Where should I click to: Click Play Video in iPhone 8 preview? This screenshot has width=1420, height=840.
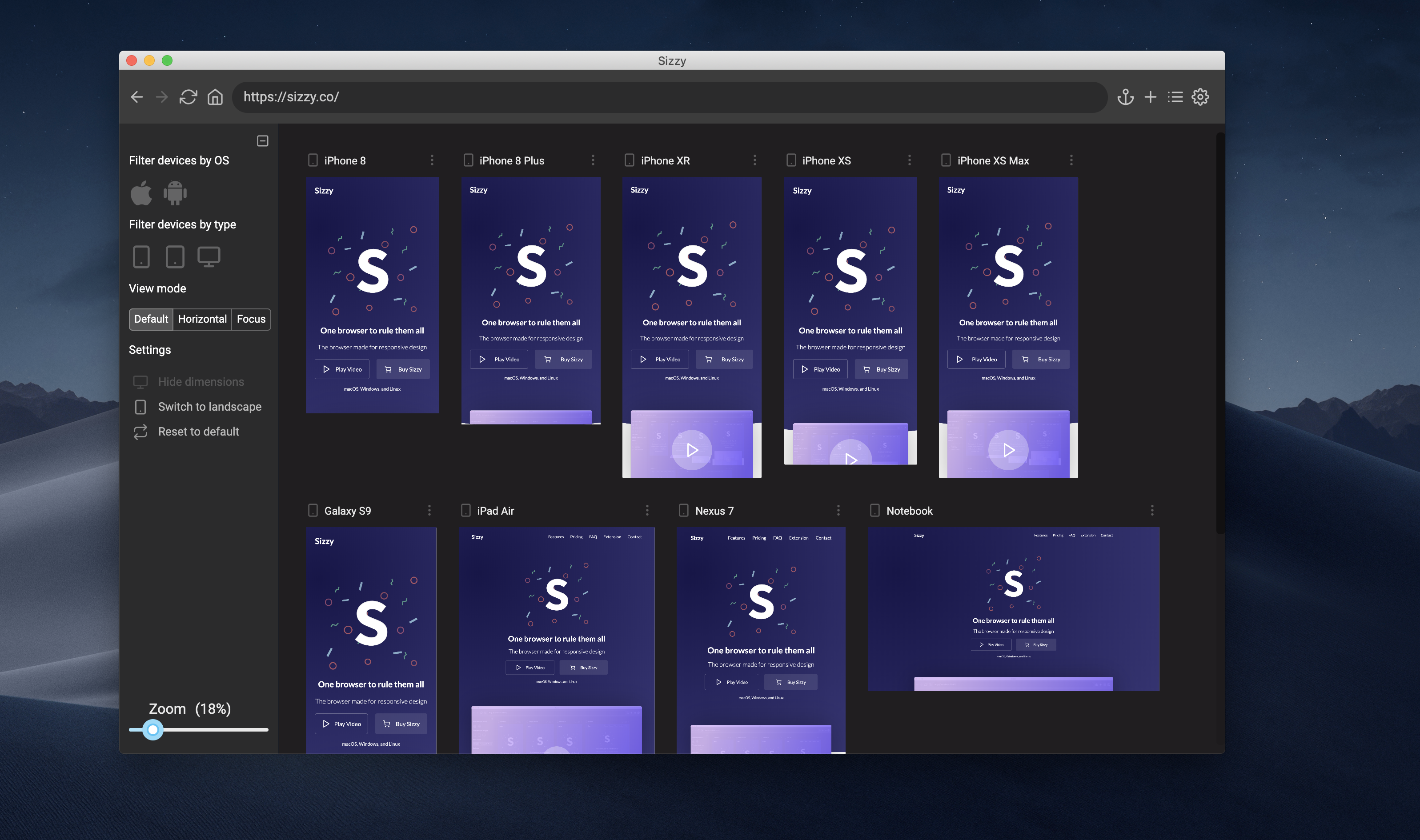(x=342, y=370)
